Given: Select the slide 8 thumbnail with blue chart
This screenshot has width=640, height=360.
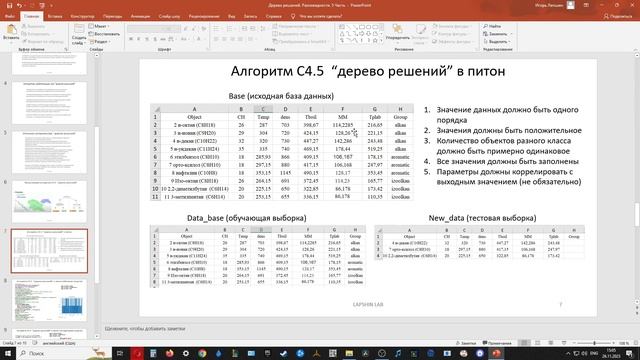Looking at the screenshot, I should pyautogui.click(x=49, y=300).
